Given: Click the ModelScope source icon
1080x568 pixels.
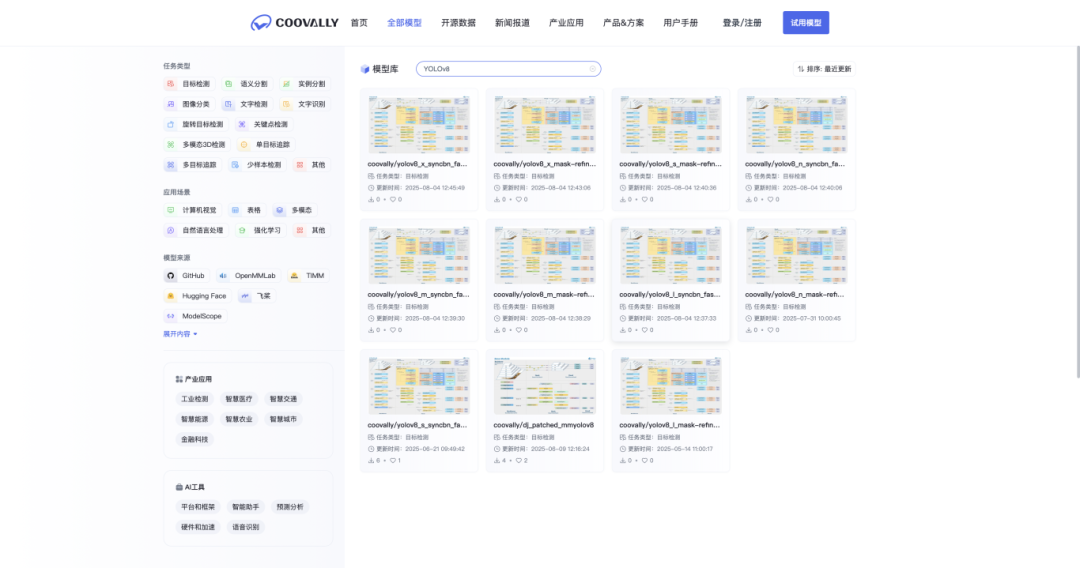Looking at the screenshot, I should coord(171,316).
